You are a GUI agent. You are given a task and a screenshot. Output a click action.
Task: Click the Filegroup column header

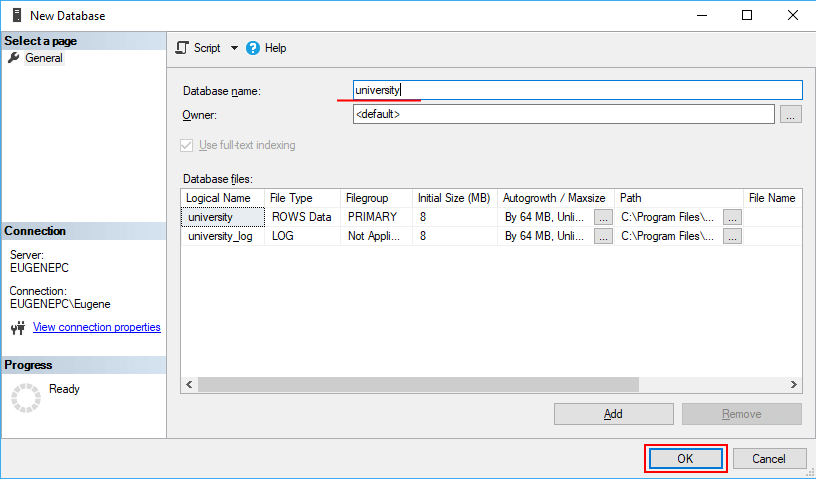(377, 198)
